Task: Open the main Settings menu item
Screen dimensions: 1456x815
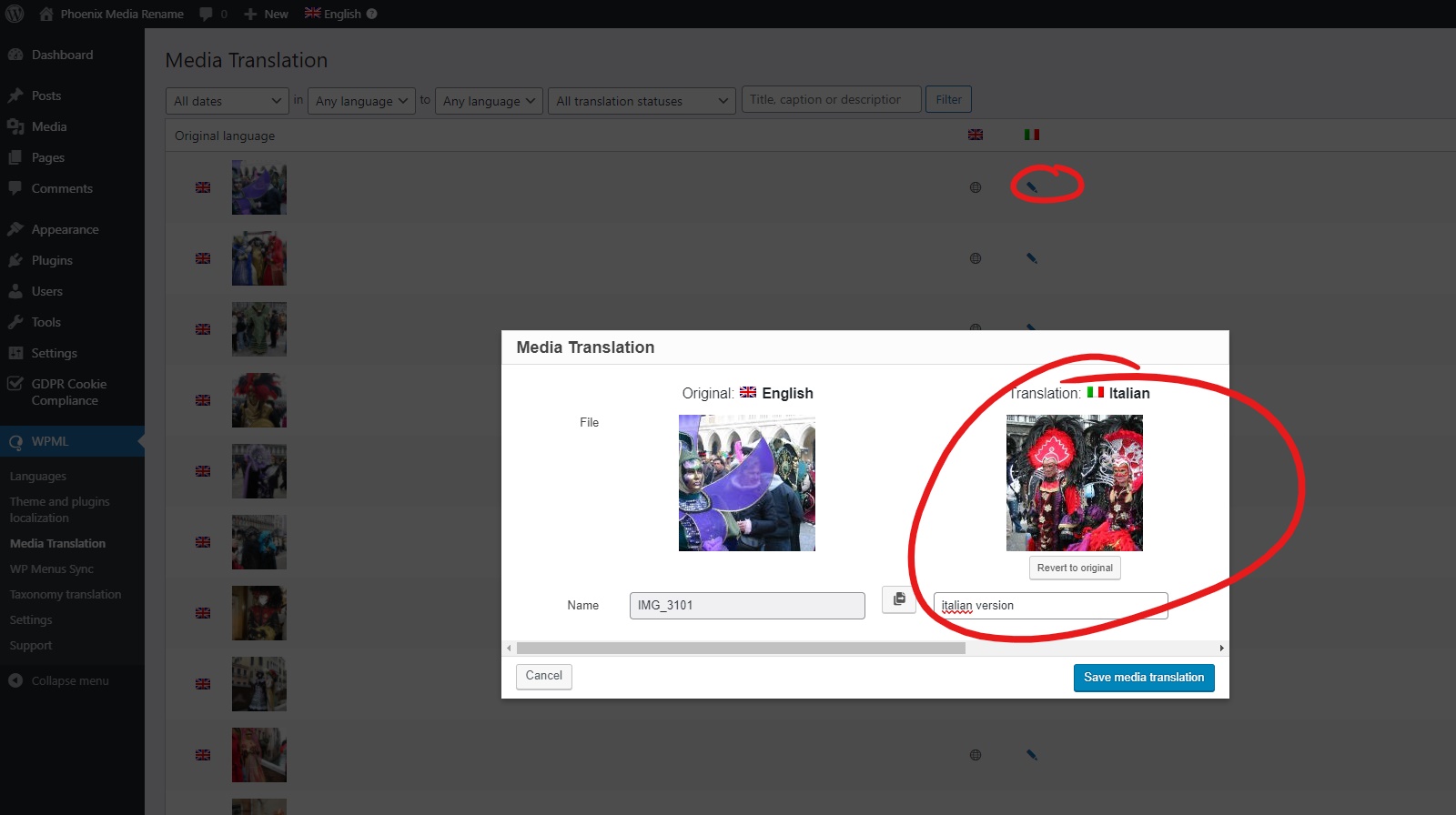Action: tap(55, 353)
